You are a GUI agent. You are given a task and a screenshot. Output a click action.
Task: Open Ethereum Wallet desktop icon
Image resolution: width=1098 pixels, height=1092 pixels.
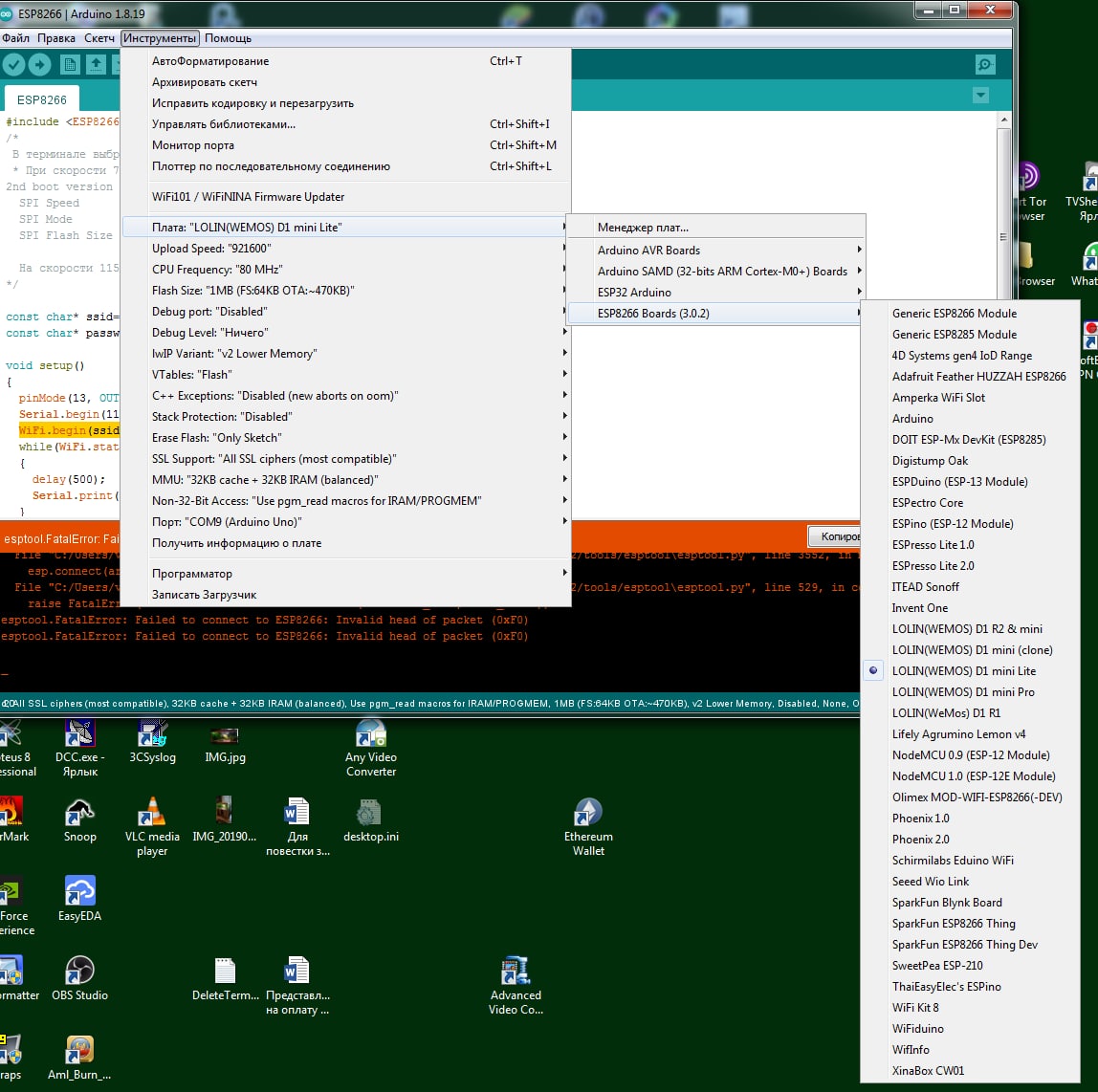pos(588,827)
